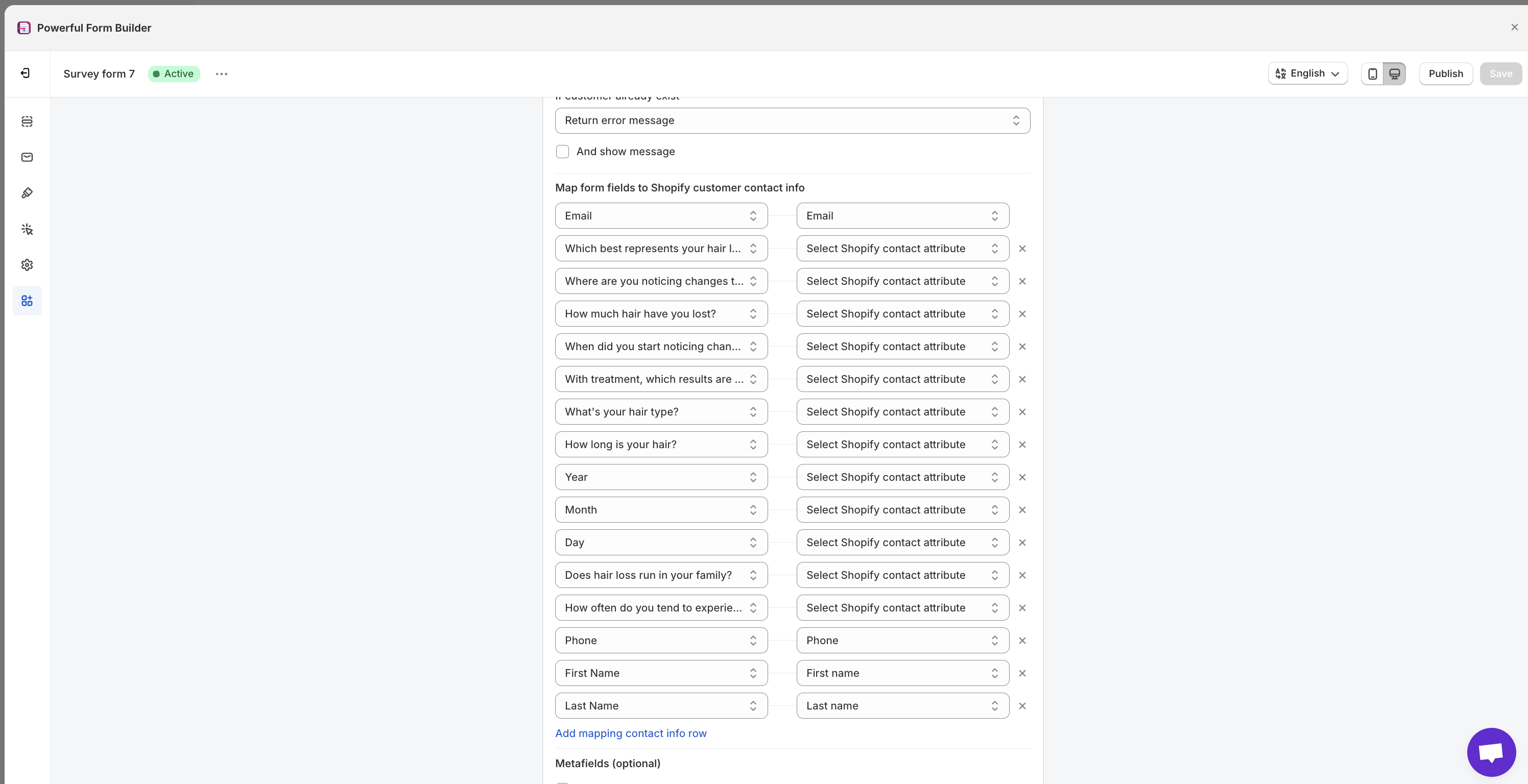Viewport: 1528px width, 784px height.
Task: Open the form actions panel in sidebar
Action: (27, 229)
